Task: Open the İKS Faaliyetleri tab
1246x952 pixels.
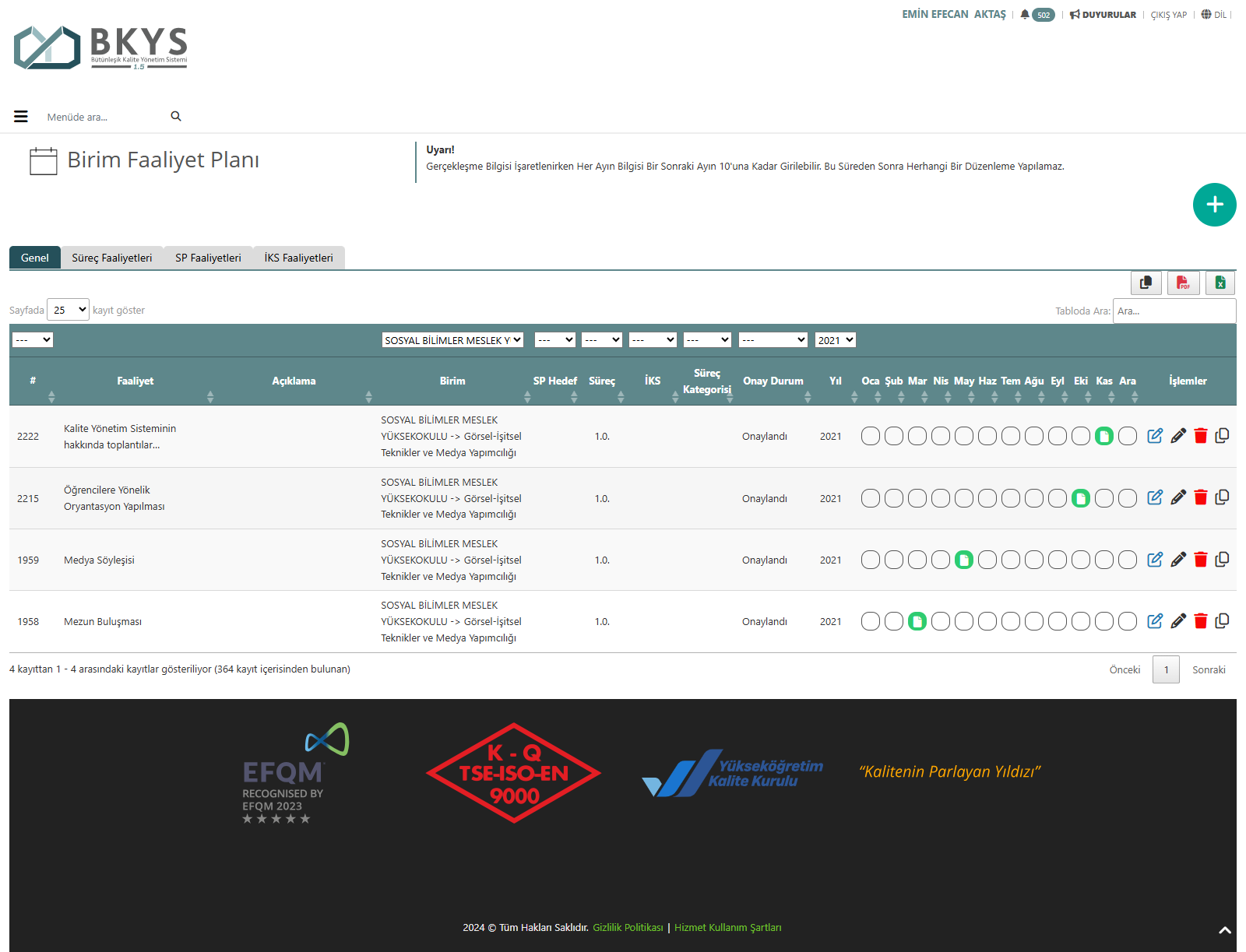Action: (x=298, y=258)
